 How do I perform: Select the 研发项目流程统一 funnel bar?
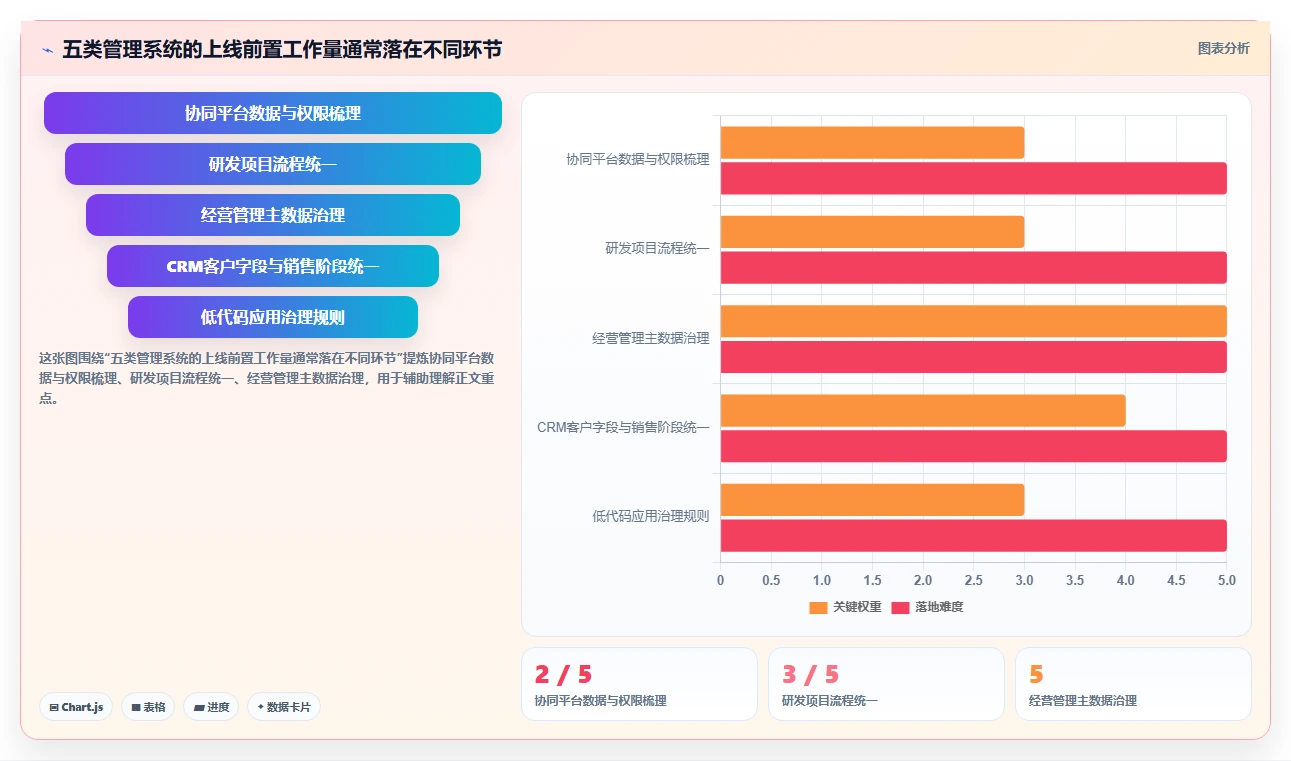click(273, 164)
